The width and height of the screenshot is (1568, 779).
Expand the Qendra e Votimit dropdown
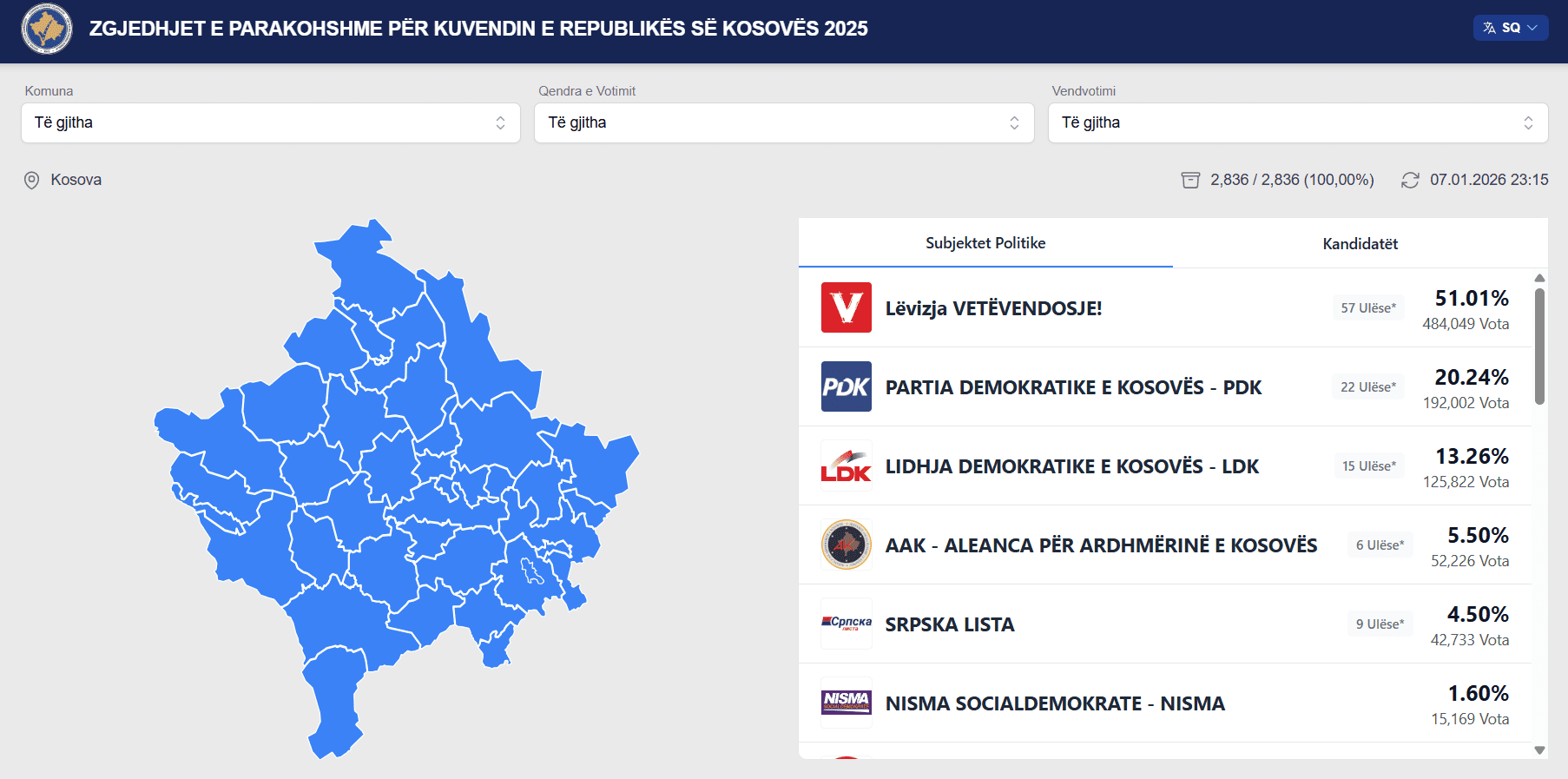[783, 122]
